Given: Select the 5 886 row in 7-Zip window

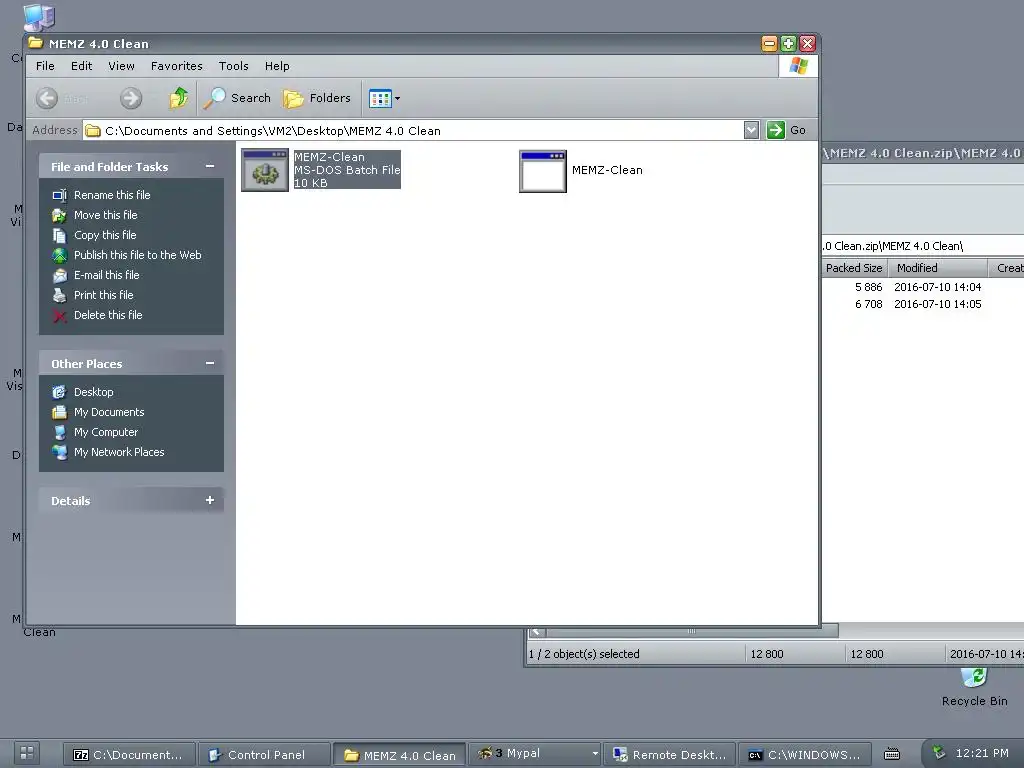Looking at the screenshot, I should [923, 287].
